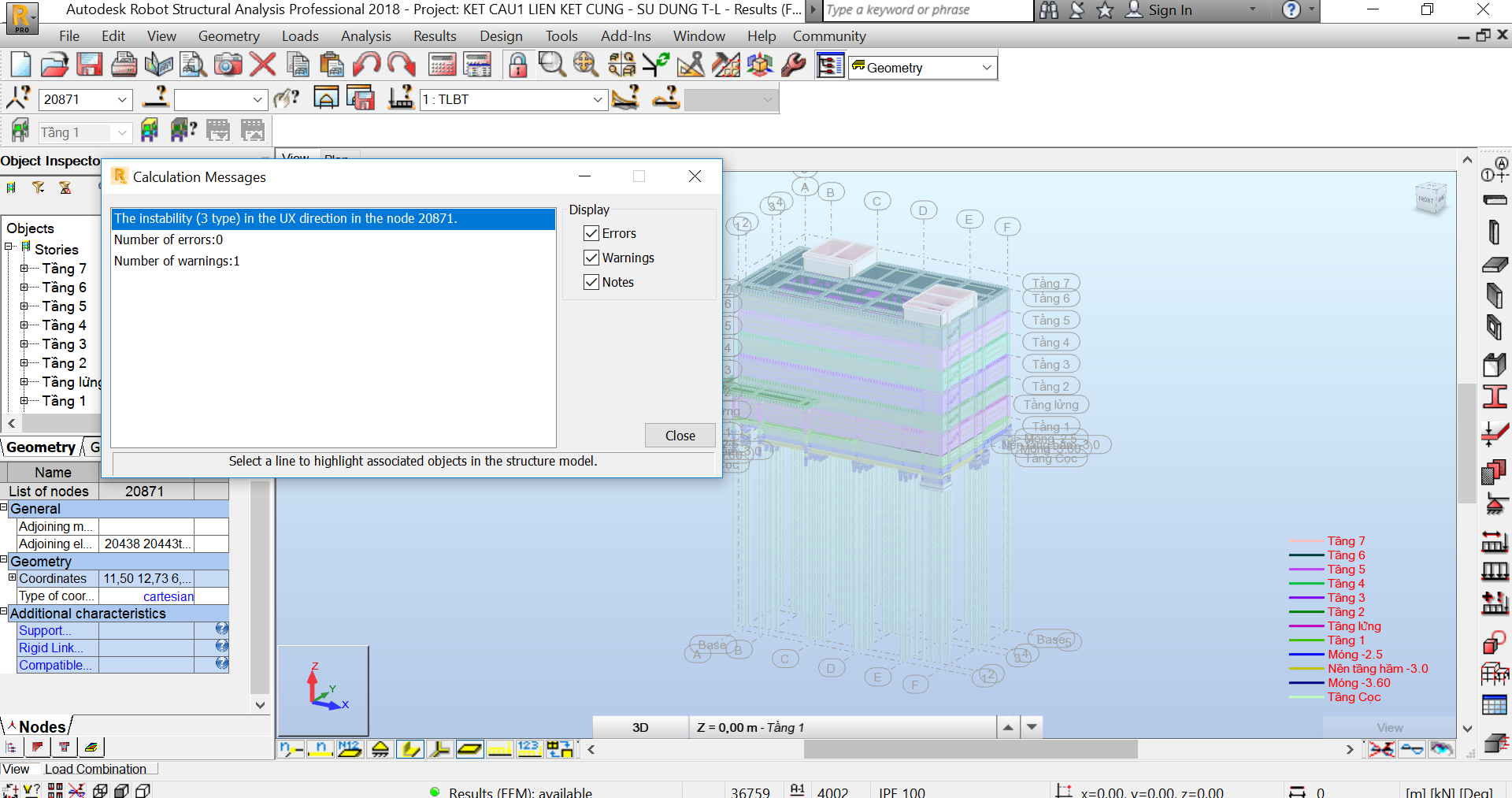The image size is (1512, 798).
Task: Open the node number 20871 dropdown
Action: click(x=122, y=99)
